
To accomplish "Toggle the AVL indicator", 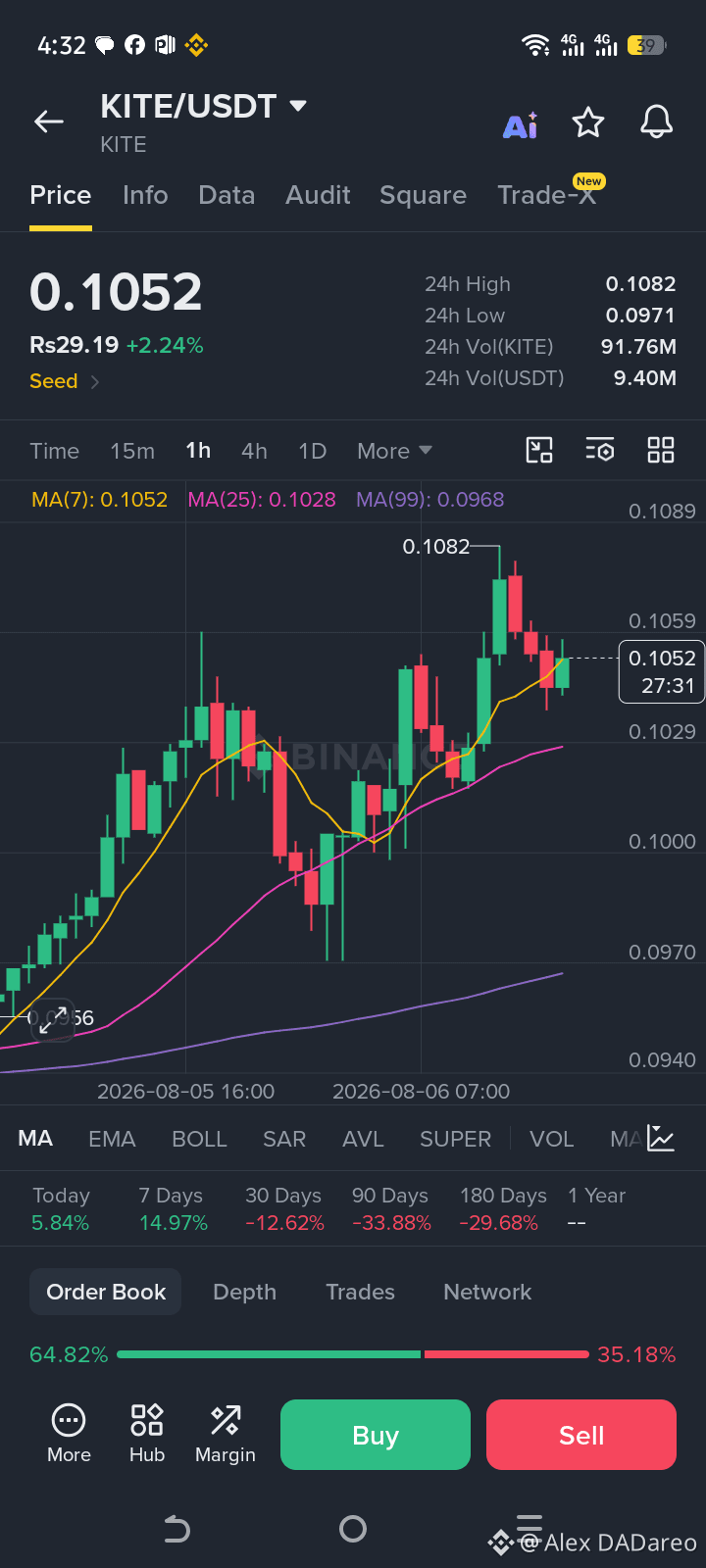I will pyautogui.click(x=363, y=1139).
